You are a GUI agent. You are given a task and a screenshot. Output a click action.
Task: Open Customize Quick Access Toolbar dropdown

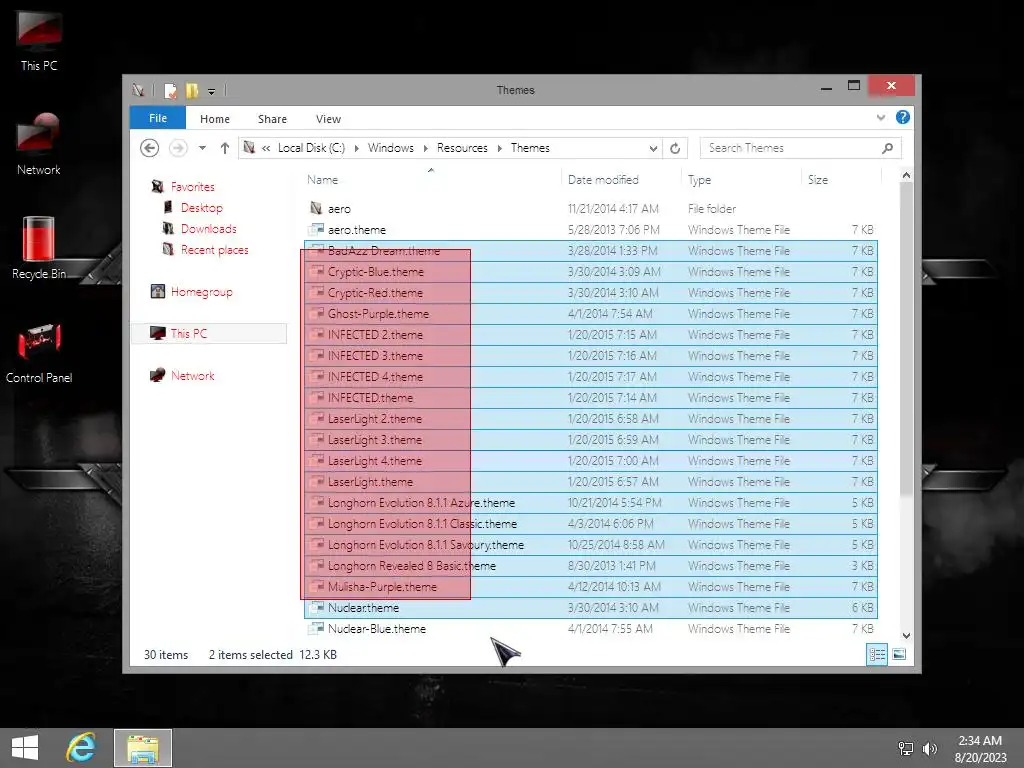pyautogui.click(x=212, y=91)
